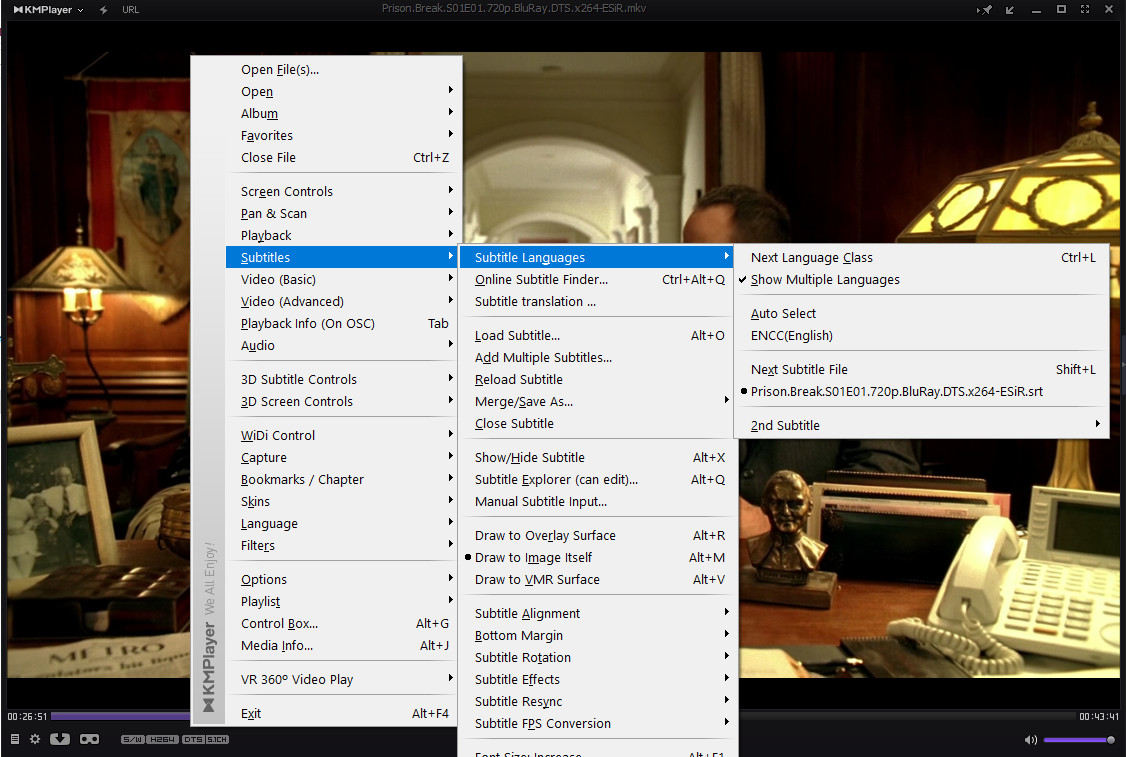Open the playlist icon in bottom bar
Screen dimensions: 1126x757
15,739
